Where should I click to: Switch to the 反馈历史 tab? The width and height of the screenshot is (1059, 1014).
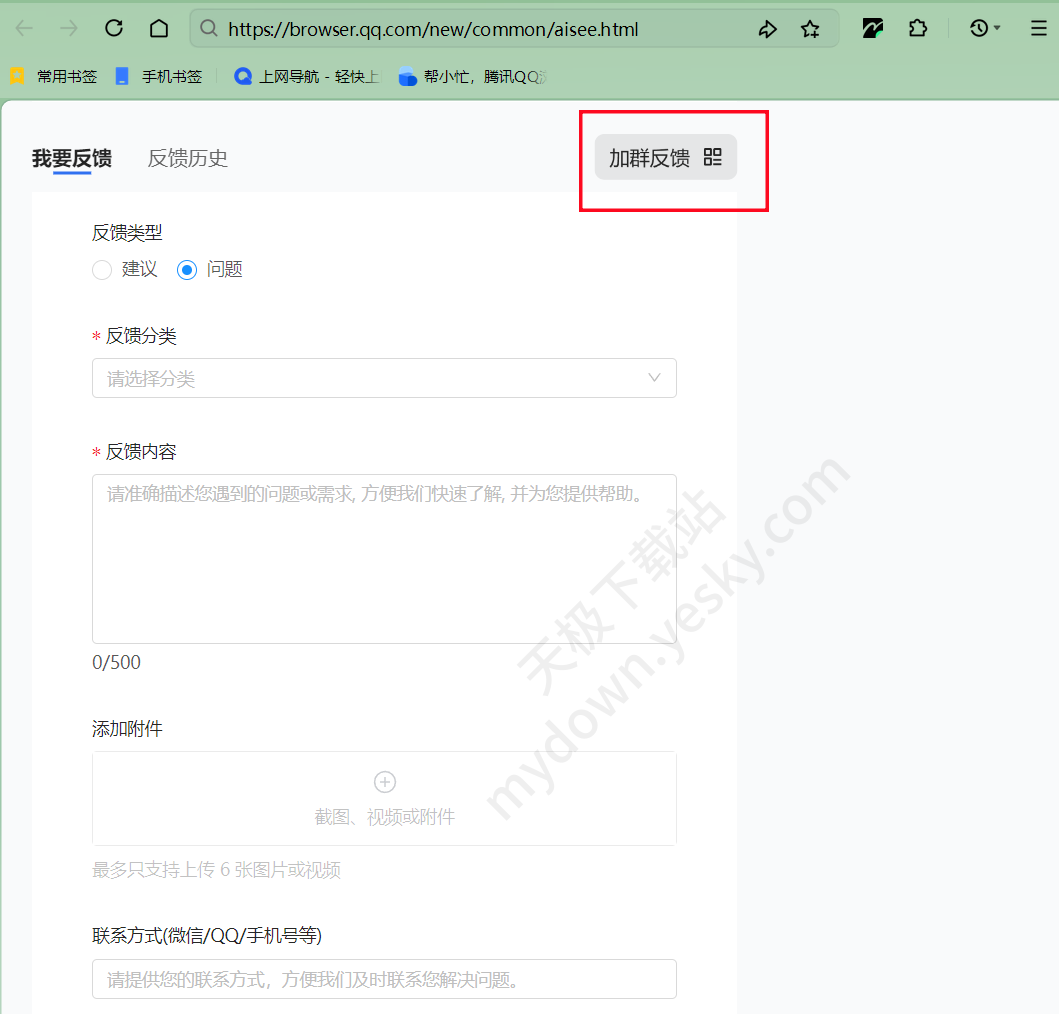[x=188, y=158]
